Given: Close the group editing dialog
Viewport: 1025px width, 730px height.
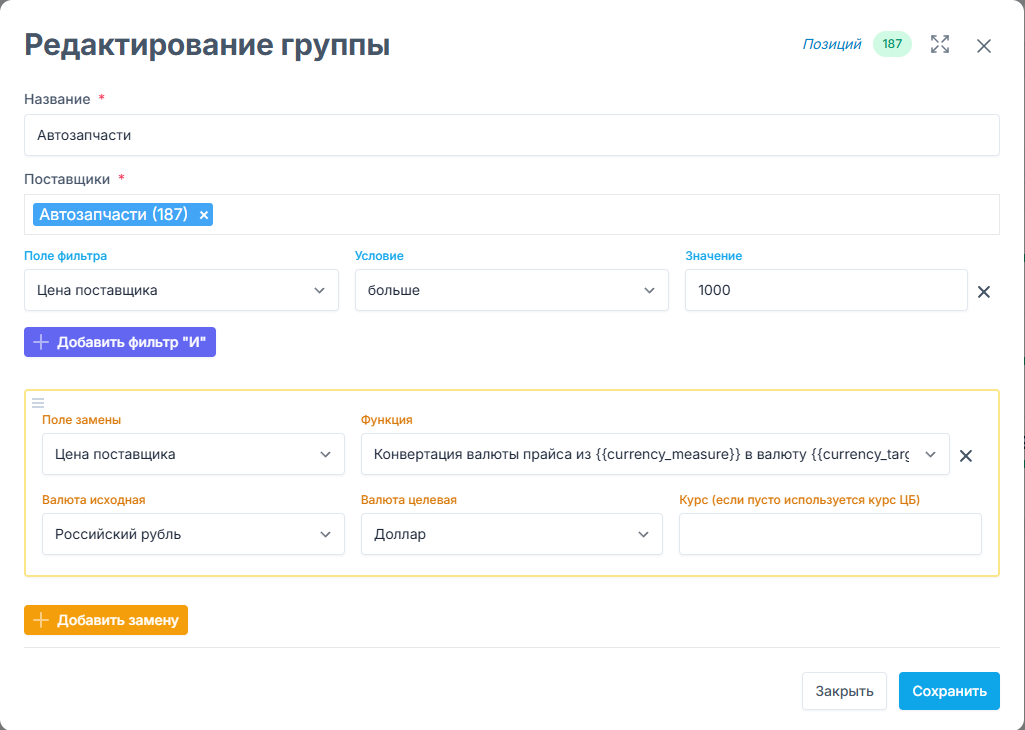Looking at the screenshot, I should click(x=984, y=46).
